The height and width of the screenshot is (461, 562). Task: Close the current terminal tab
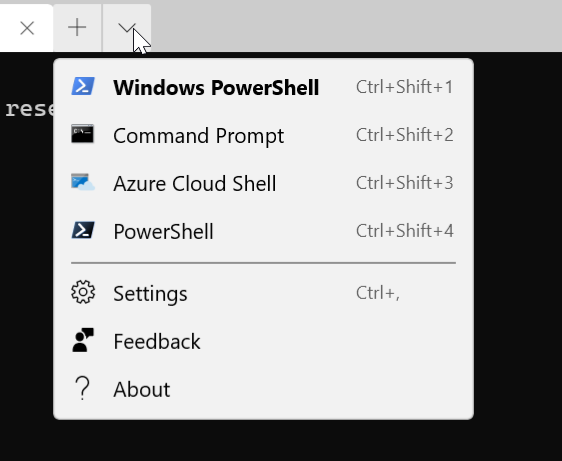pos(27,28)
